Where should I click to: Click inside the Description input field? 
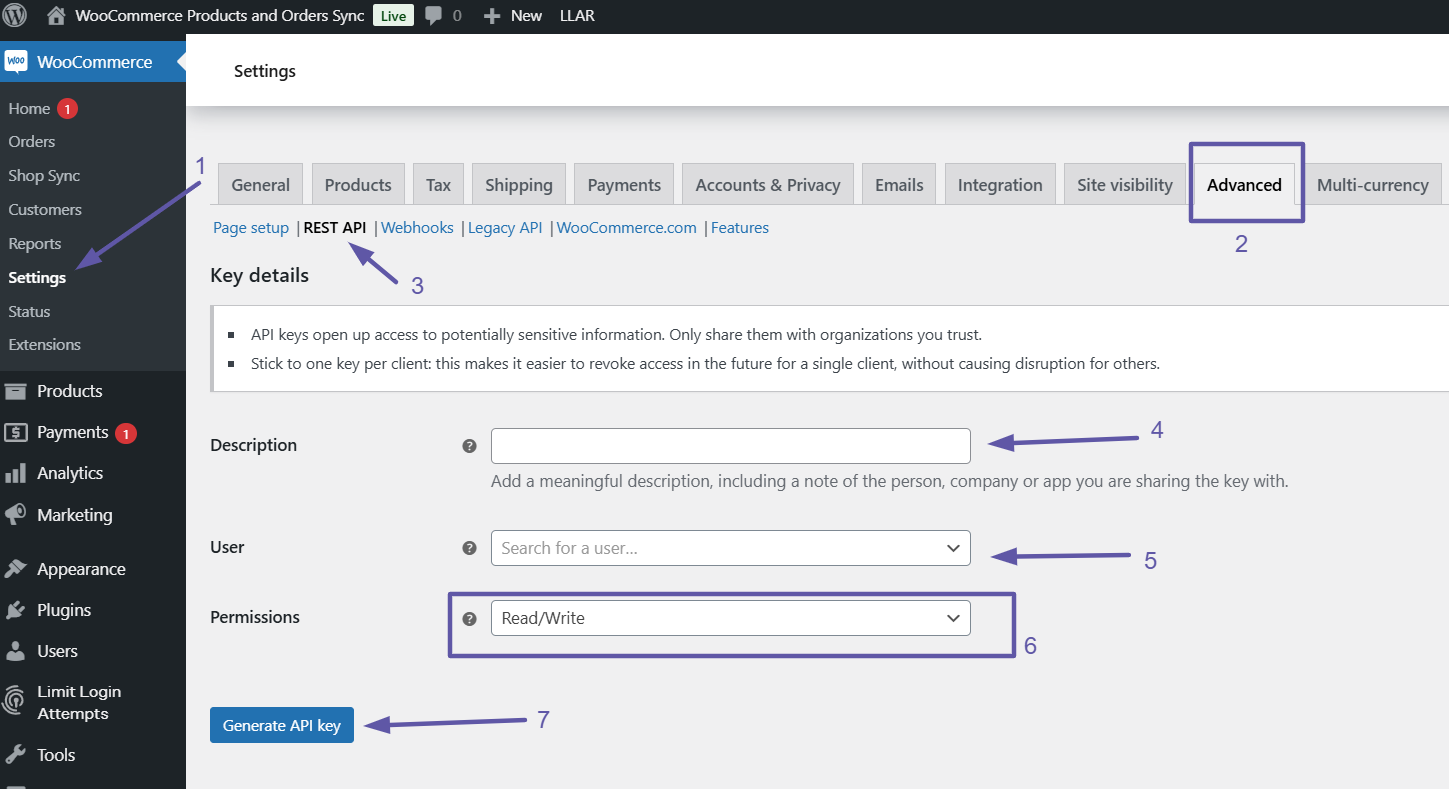tap(730, 446)
